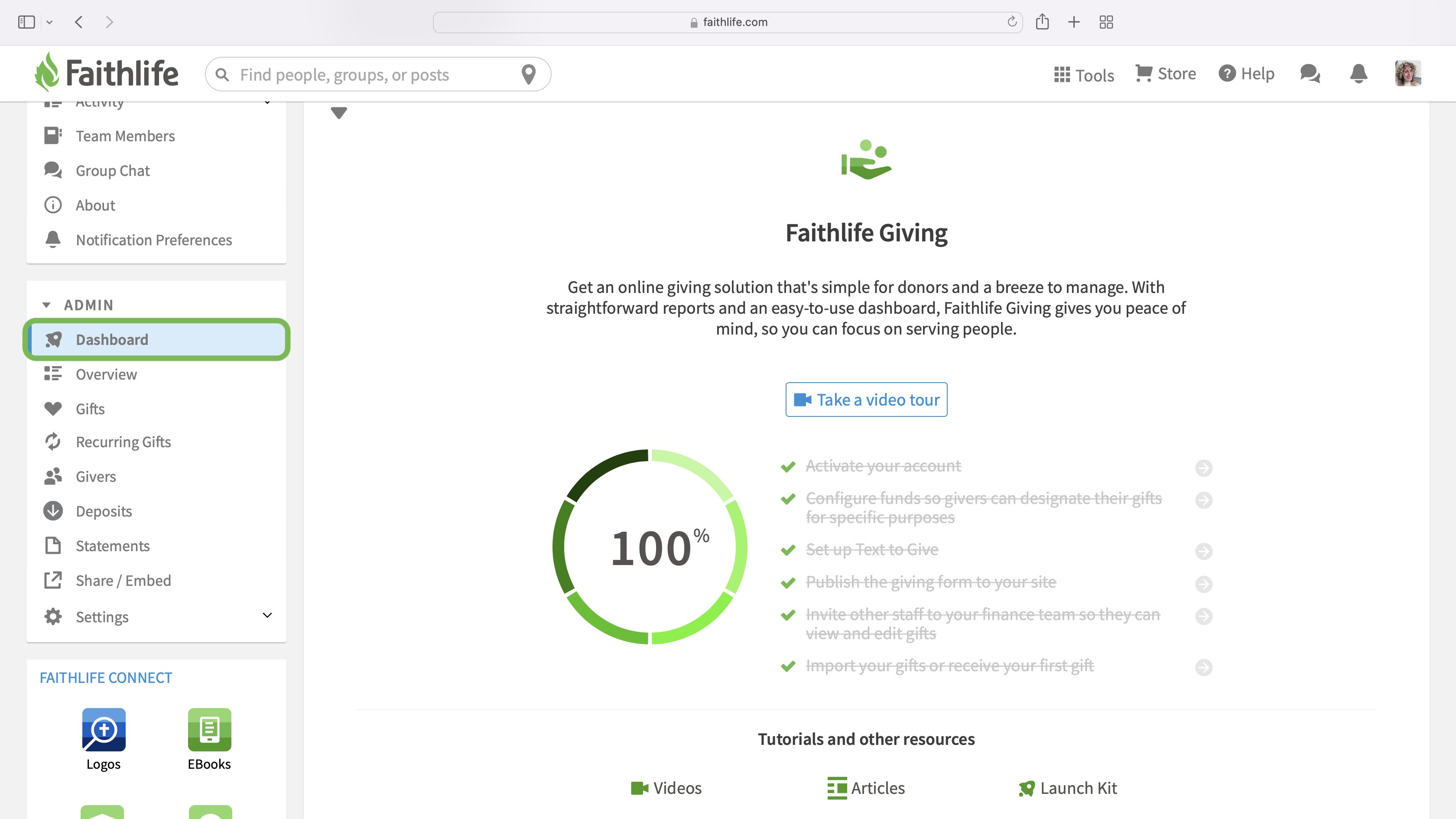The image size is (1456, 819).
Task: Open the Videos resources link
Action: pos(666,788)
